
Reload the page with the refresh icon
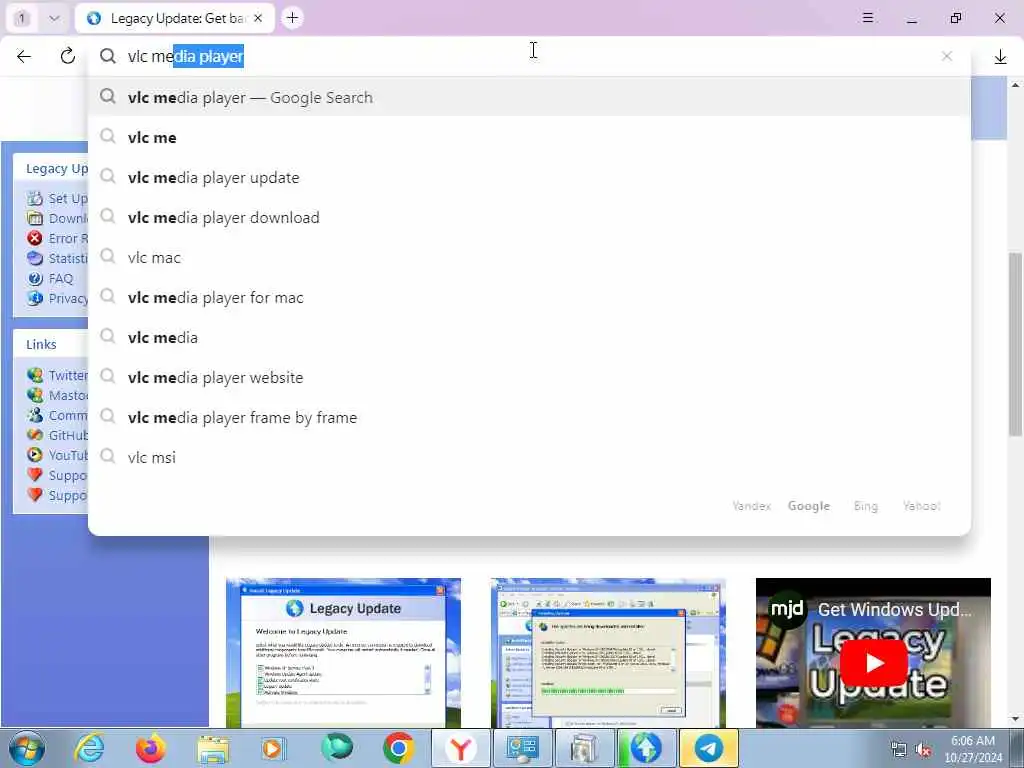point(67,56)
